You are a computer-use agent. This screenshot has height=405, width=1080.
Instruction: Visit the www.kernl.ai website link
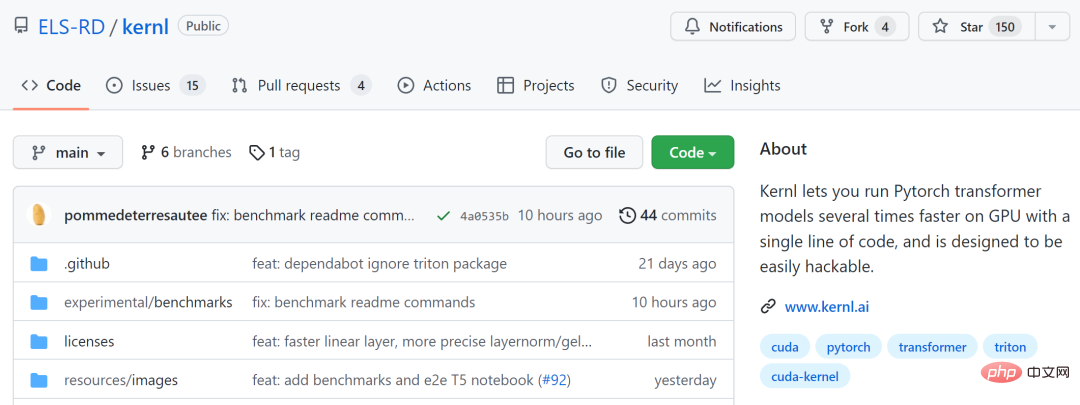pyautogui.click(x=827, y=307)
